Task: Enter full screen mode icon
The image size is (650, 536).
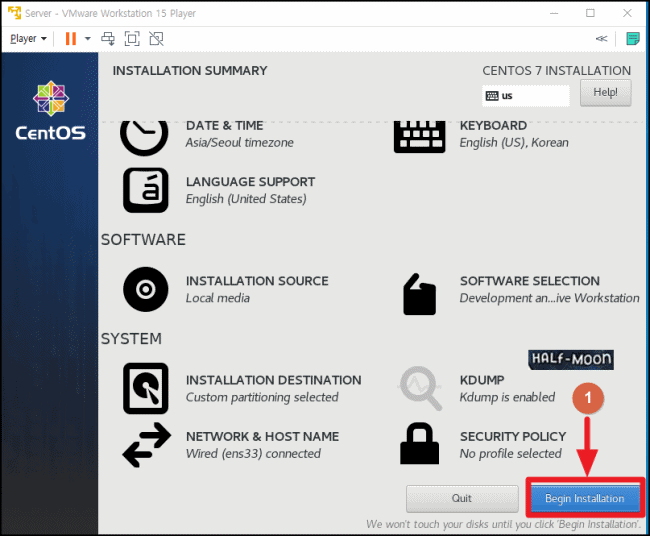Action: pos(132,39)
